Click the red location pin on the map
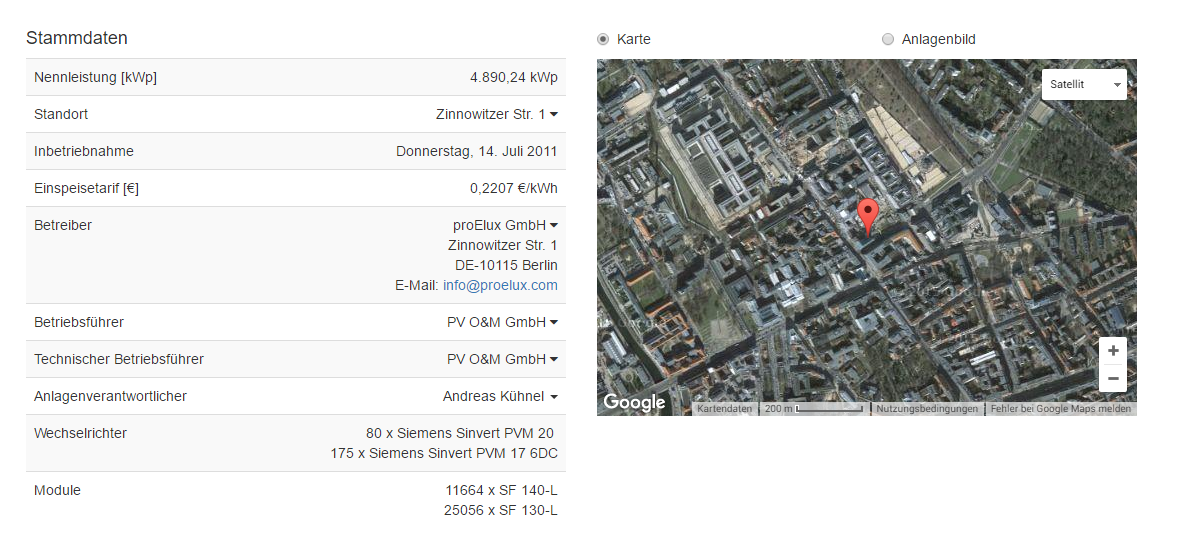The height and width of the screenshot is (551, 1179). point(868,216)
